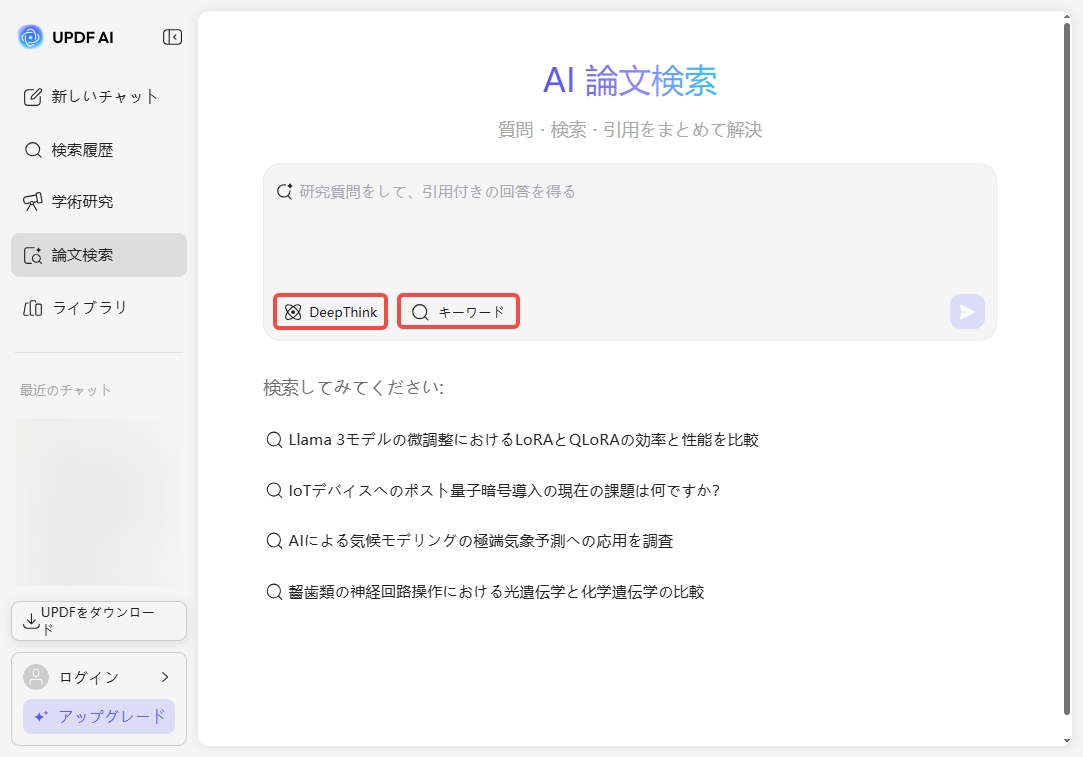Click the UPDFをダウンロード download button
Screen dimensions: 1083x757
(x=98, y=620)
